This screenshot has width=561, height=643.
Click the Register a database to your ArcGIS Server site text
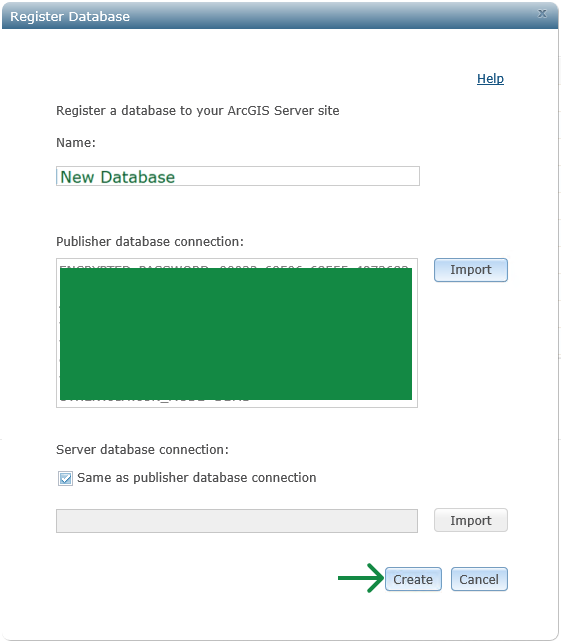click(x=198, y=111)
